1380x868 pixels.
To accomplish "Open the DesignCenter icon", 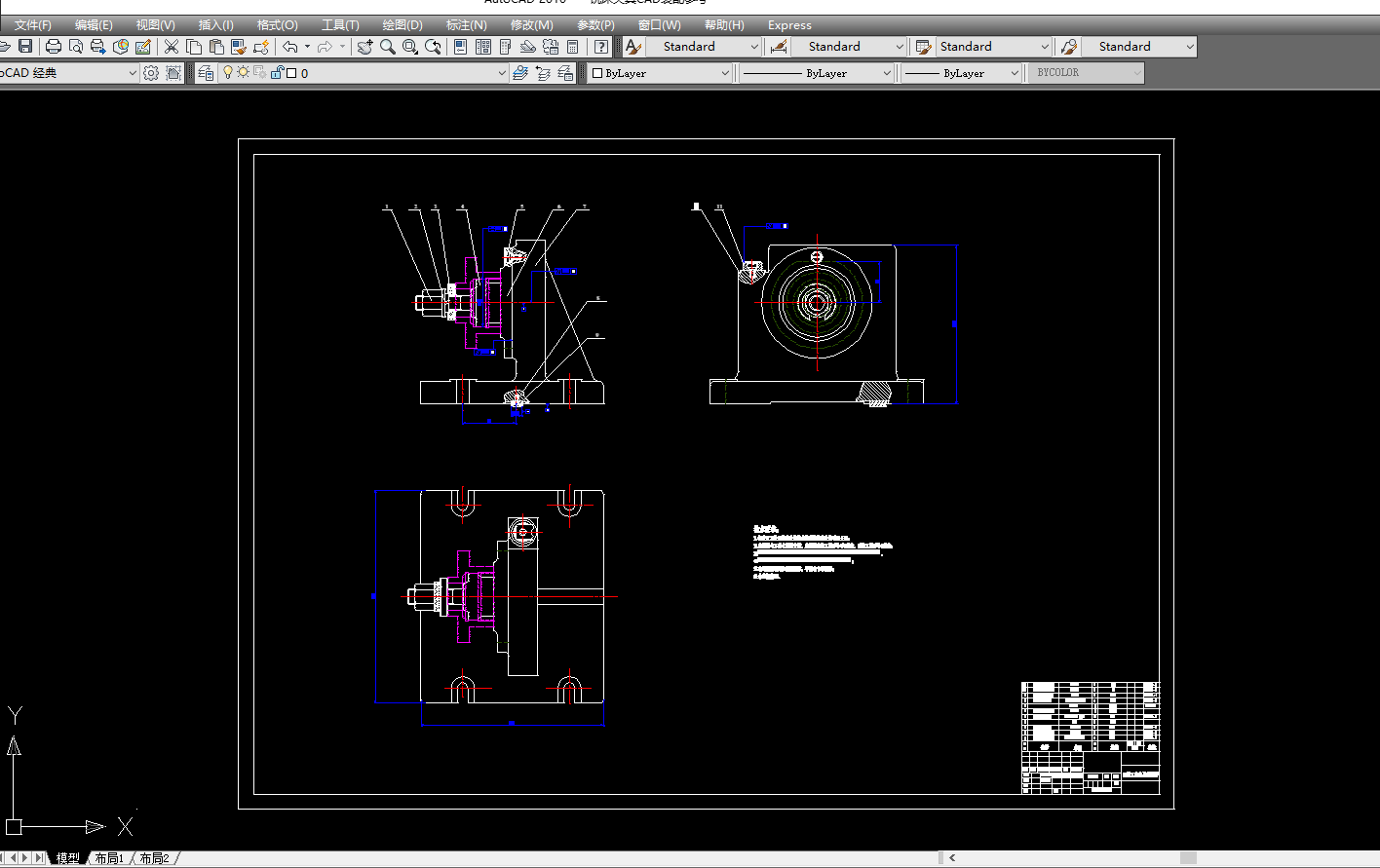I will coord(483,46).
